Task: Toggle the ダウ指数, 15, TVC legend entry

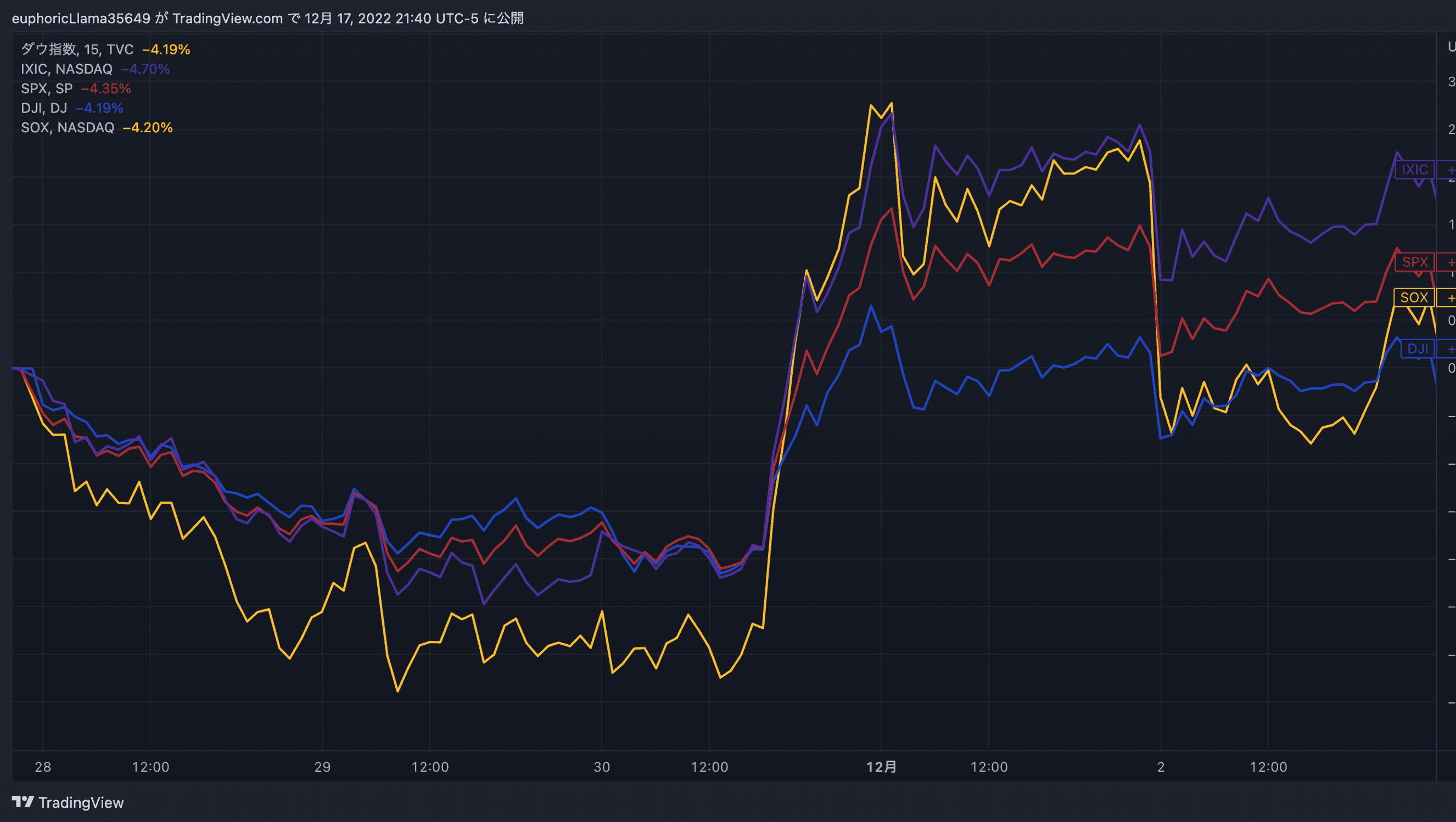Action: click(x=76, y=50)
